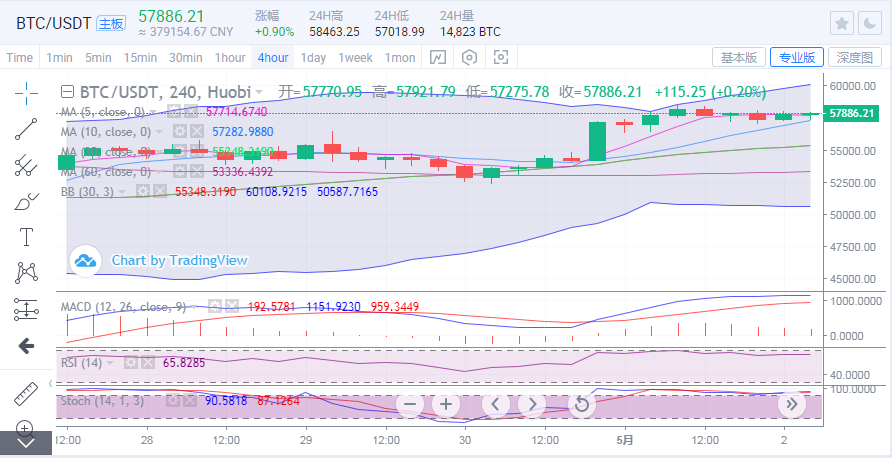The image size is (892, 458).
Task: Click the 主板 badge next to BTC/USDT
Action: pyautogui.click(x=110, y=23)
